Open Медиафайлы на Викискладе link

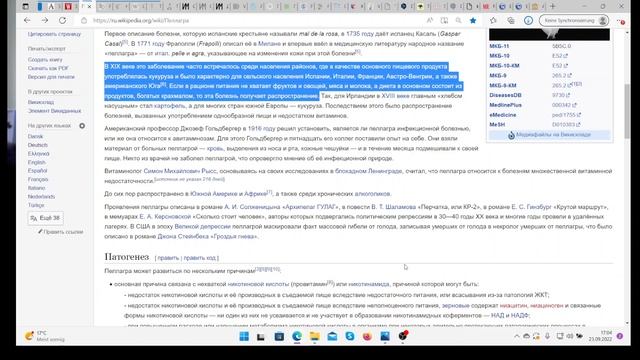[x=553, y=135]
